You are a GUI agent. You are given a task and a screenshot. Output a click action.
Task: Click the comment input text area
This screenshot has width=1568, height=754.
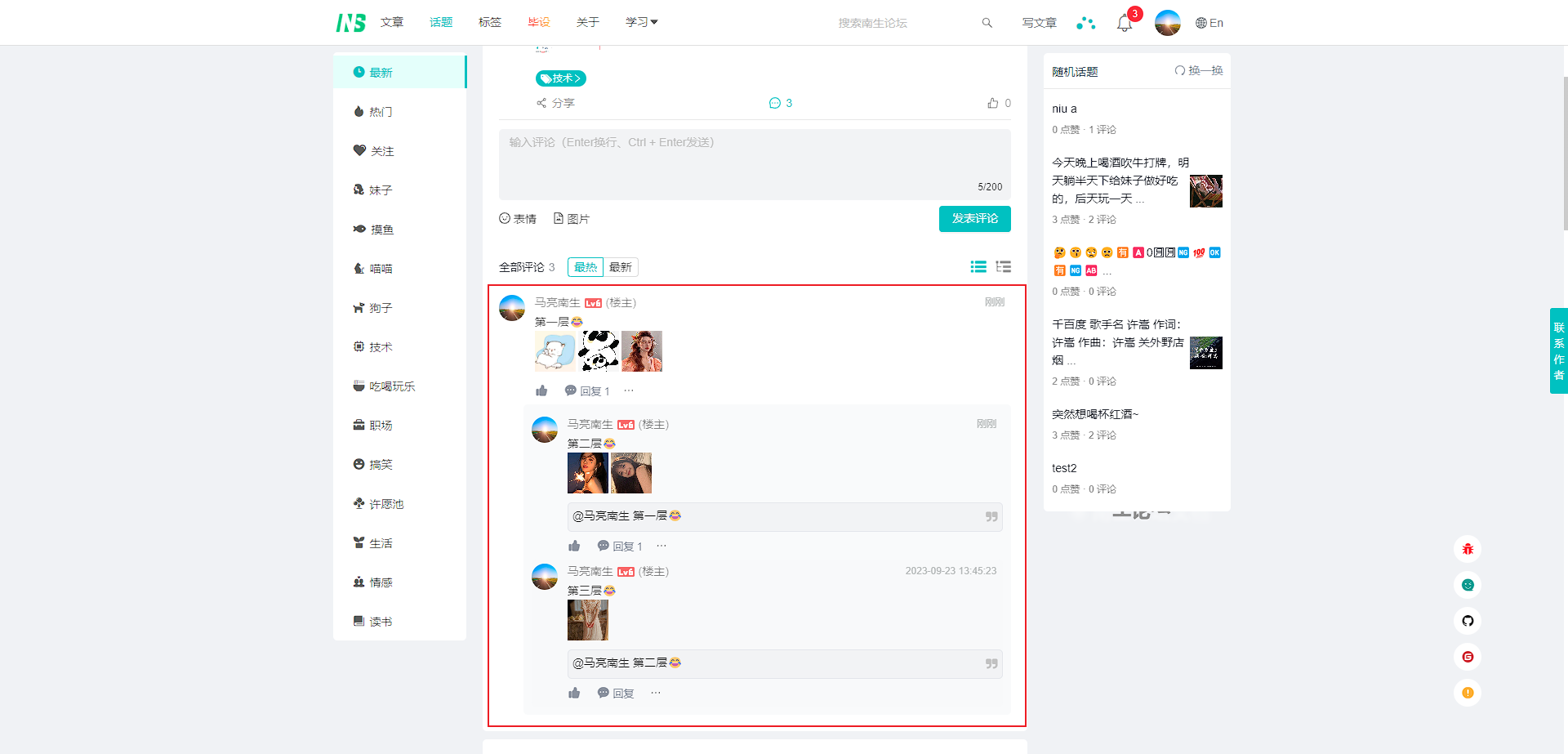click(x=754, y=163)
